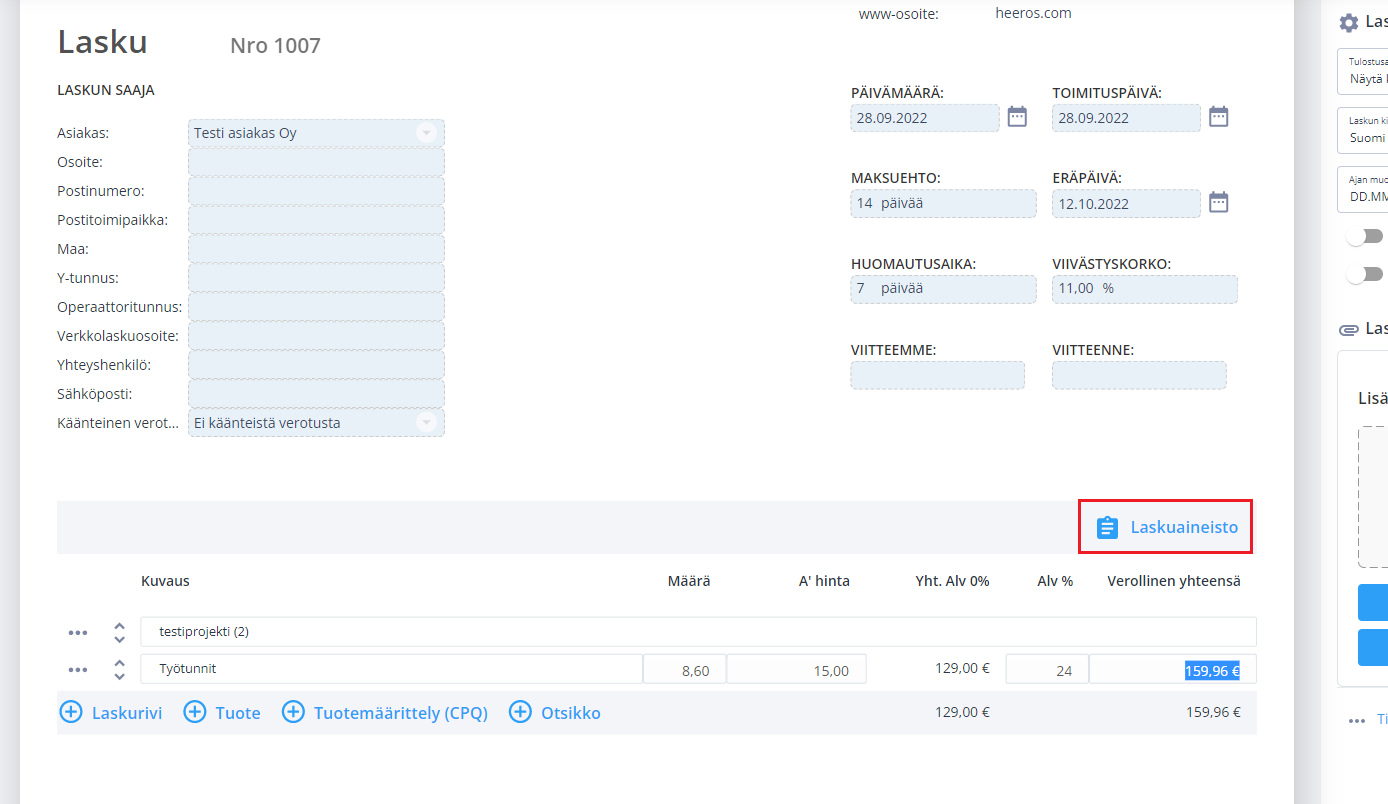Reorder Työtunnit row with up-down arrows
Image resolution: width=1388 pixels, height=804 pixels.
[120, 670]
